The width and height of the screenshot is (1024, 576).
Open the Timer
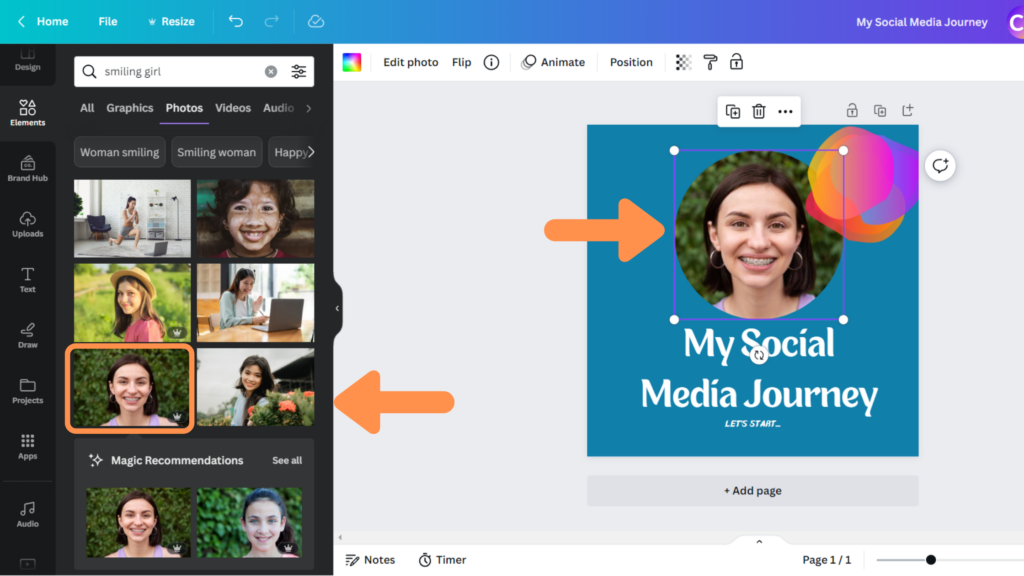[x=443, y=560]
